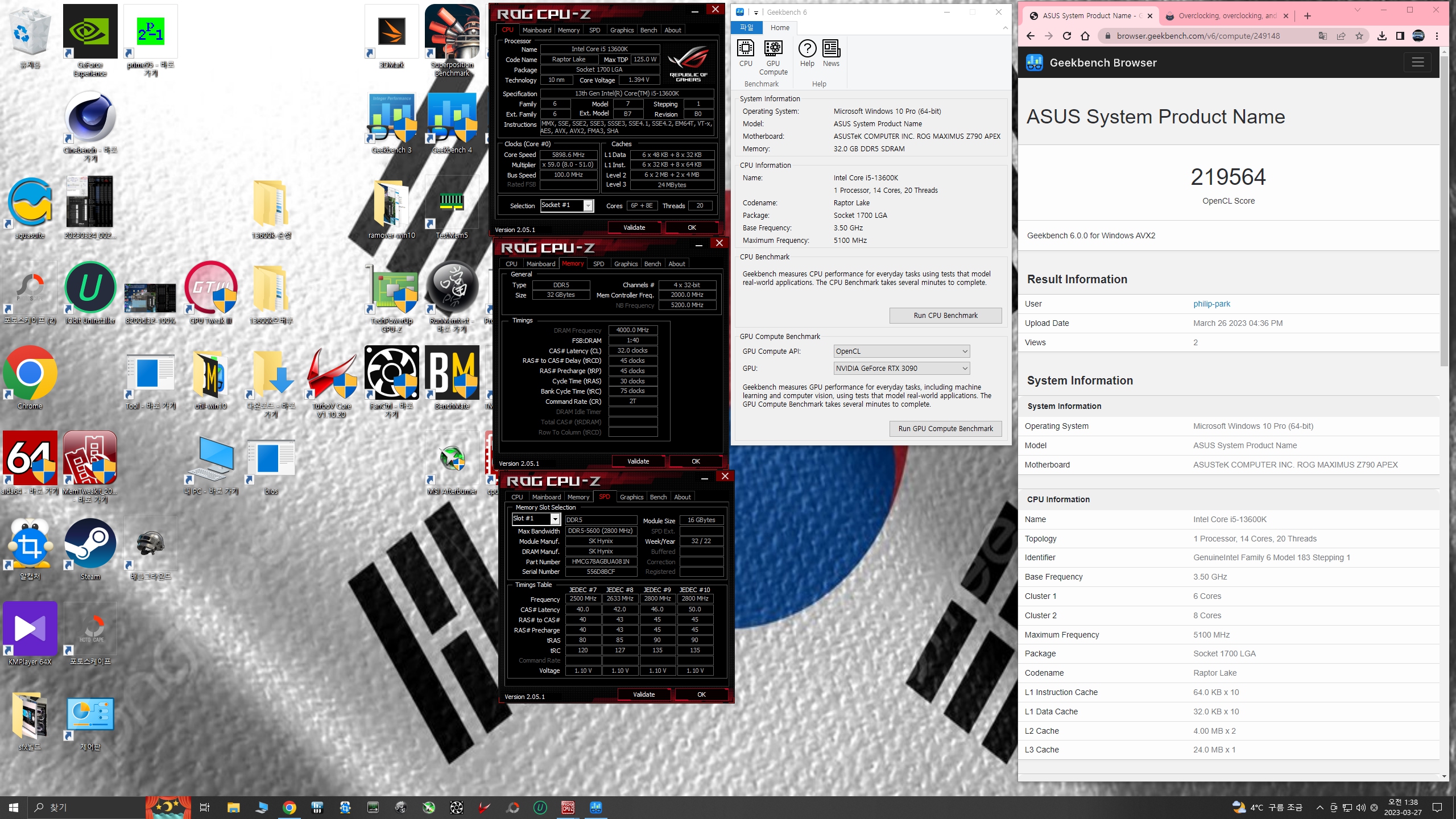The image size is (1456, 819).
Task: Open the philip-park user link
Action: click(x=1211, y=304)
